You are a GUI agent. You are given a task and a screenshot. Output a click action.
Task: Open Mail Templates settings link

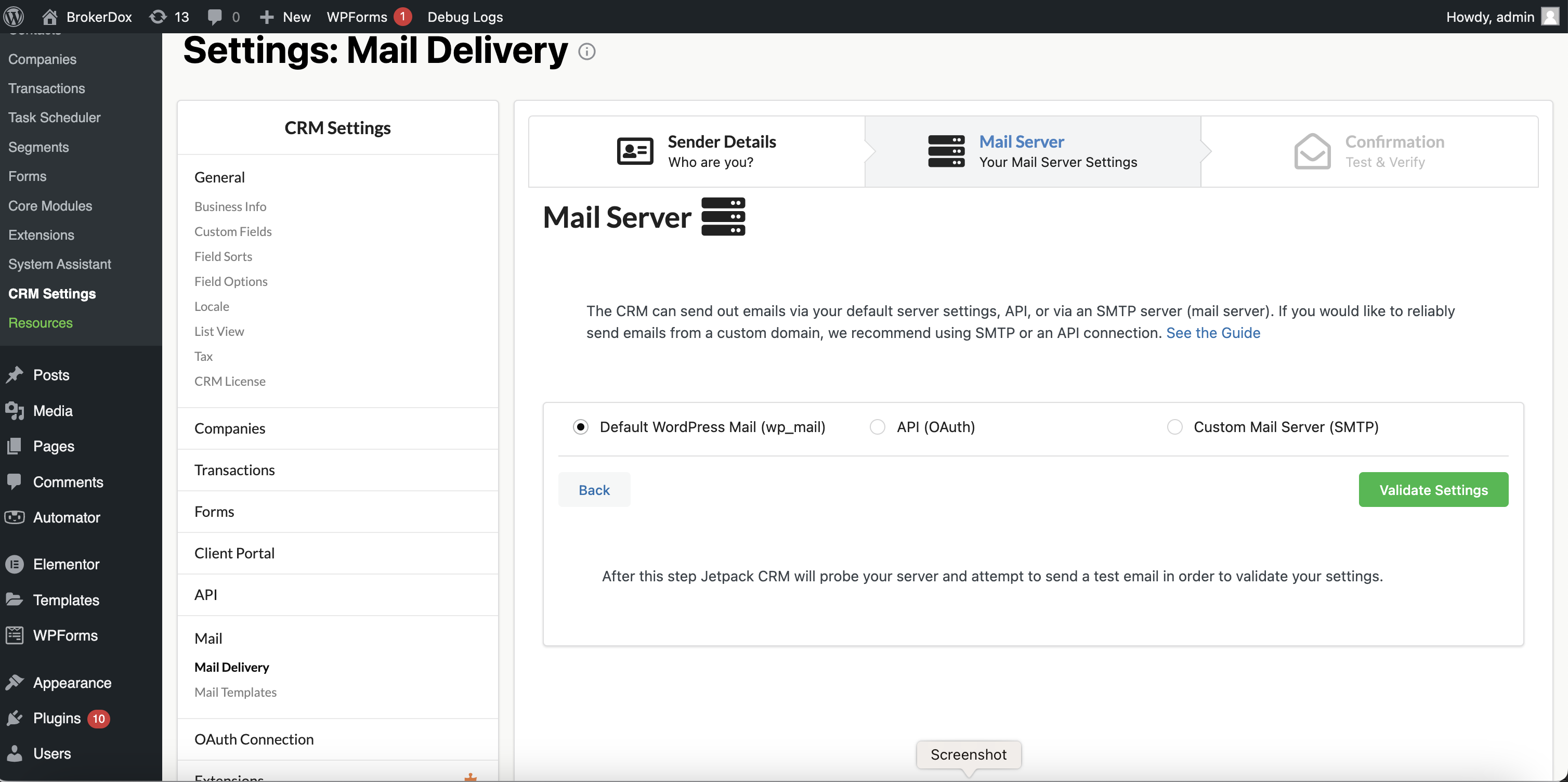coord(235,692)
